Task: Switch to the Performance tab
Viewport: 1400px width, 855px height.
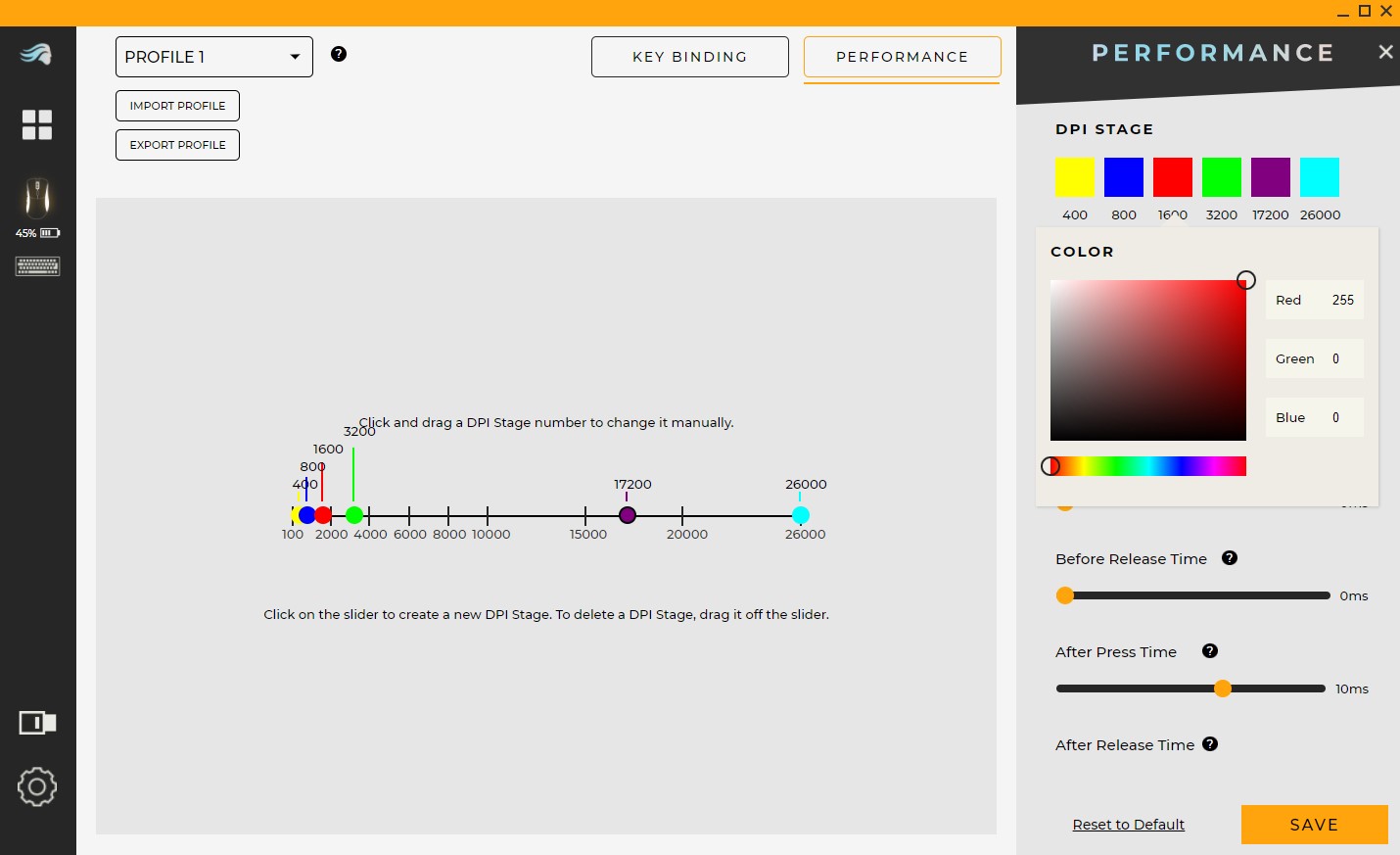Action: click(902, 57)
